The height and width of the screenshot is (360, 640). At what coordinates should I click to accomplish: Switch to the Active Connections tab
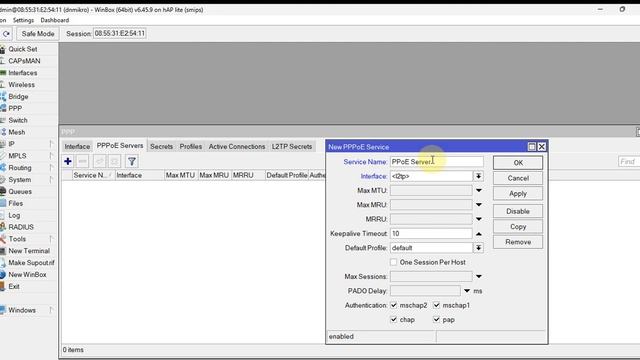click(237, 146)
